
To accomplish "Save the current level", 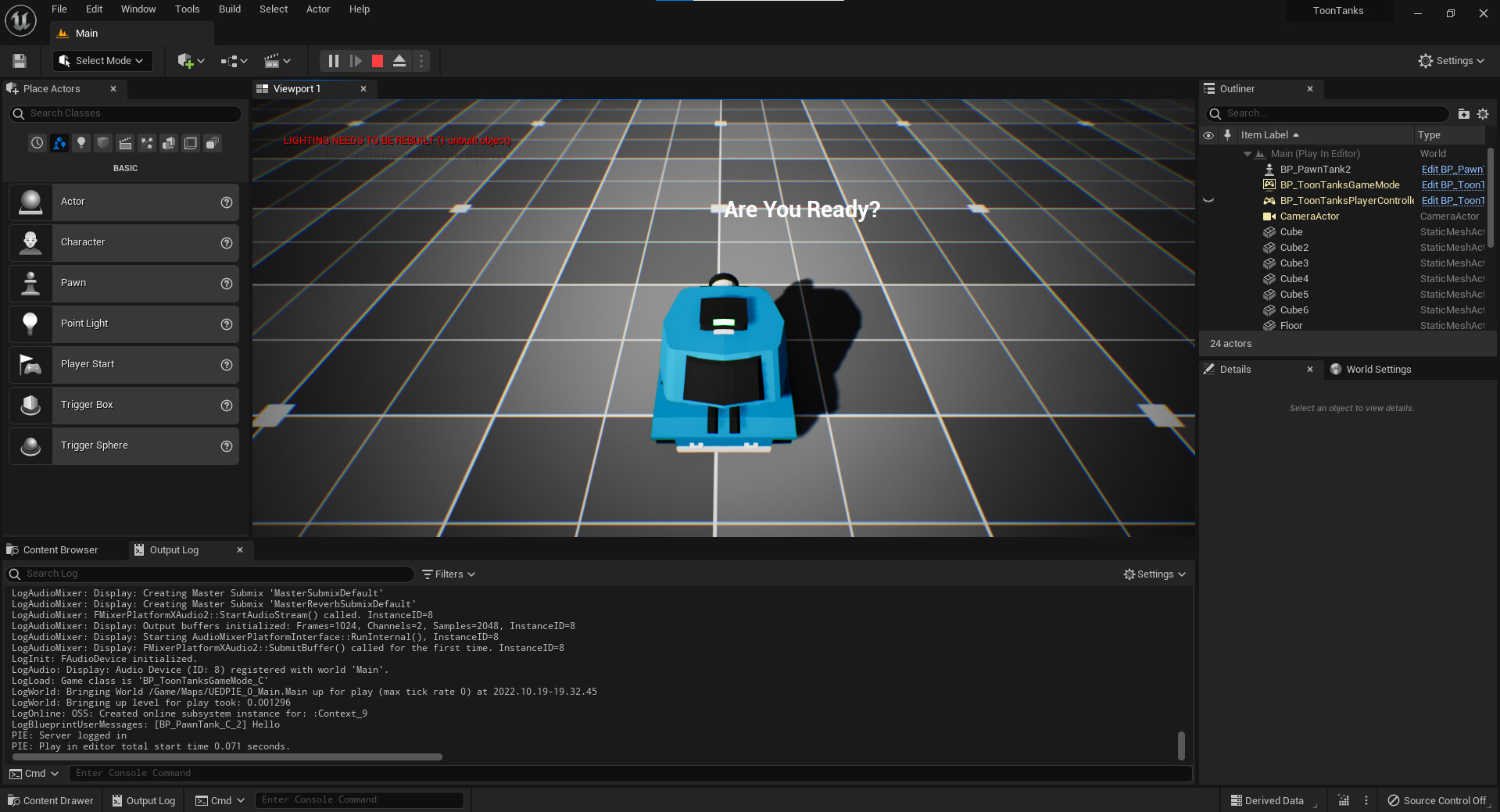I will point(20,61).
